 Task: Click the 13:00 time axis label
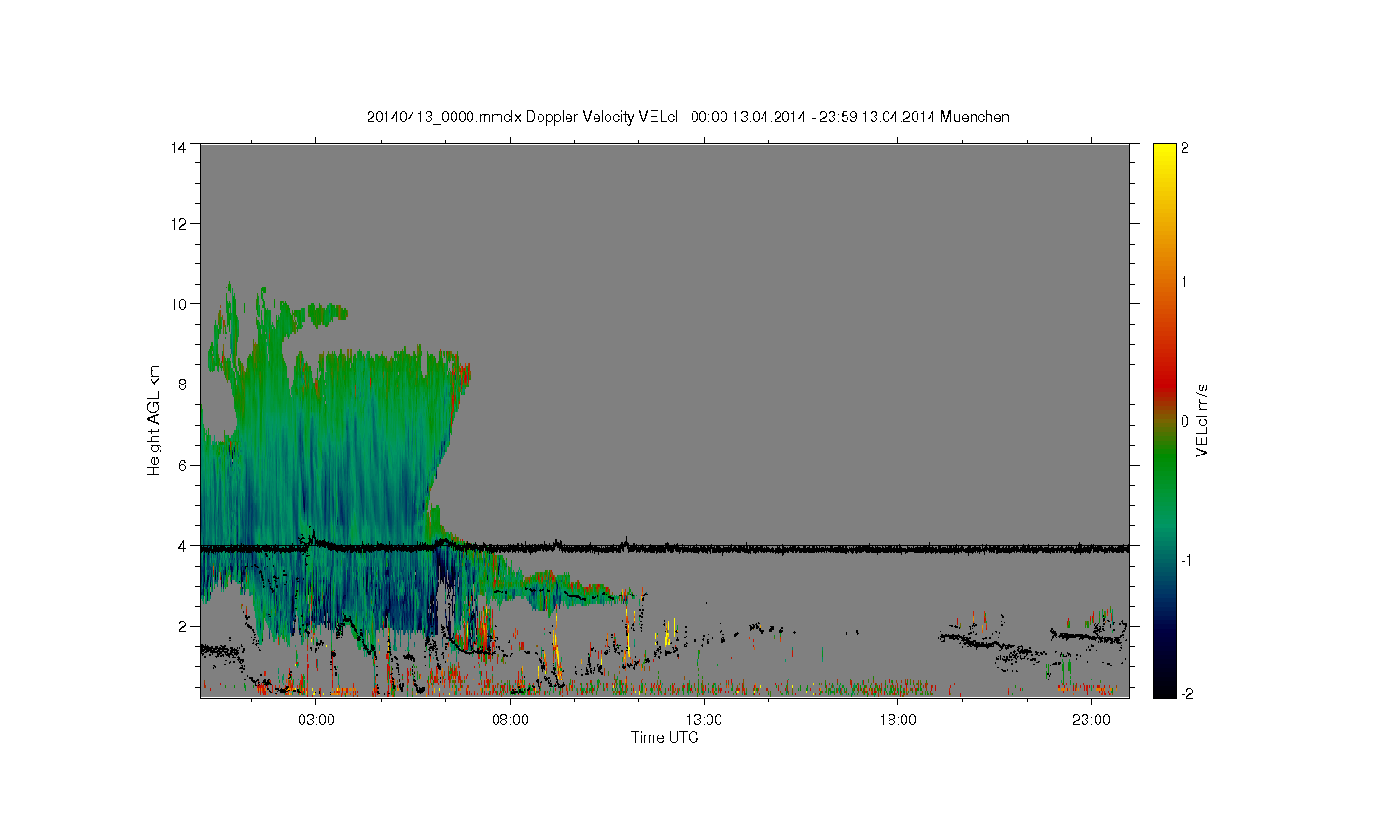coord(704,721)
